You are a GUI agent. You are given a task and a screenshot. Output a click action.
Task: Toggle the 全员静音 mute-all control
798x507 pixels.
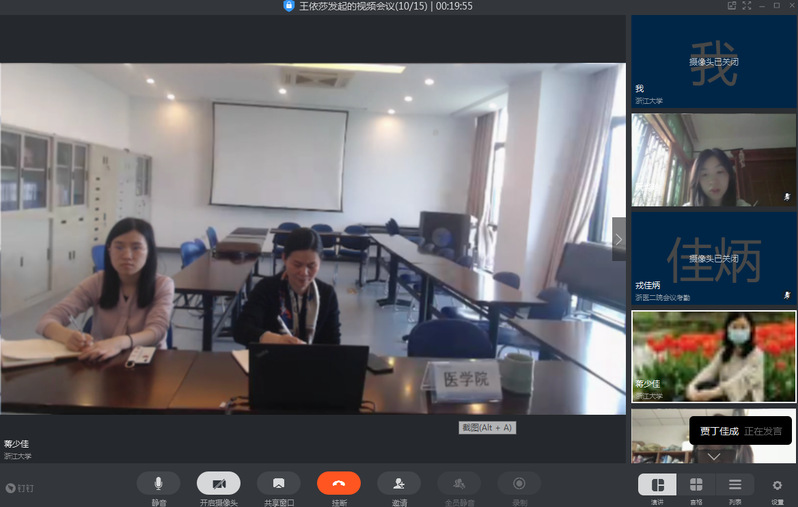pyautogui.click(x=458, y=483)
